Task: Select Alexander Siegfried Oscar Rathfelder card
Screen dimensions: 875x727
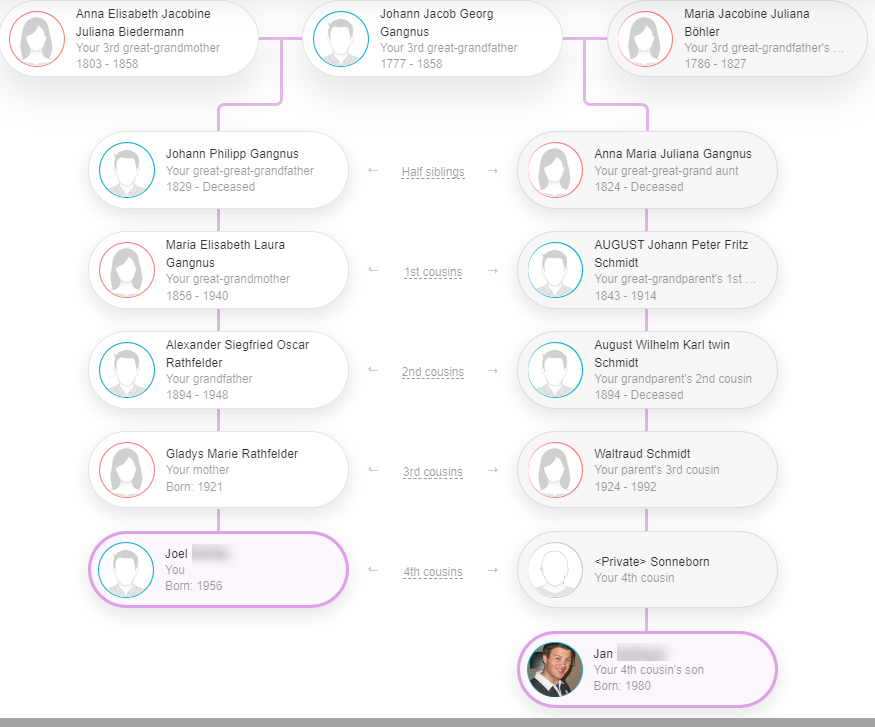Action: click(218, 370)
